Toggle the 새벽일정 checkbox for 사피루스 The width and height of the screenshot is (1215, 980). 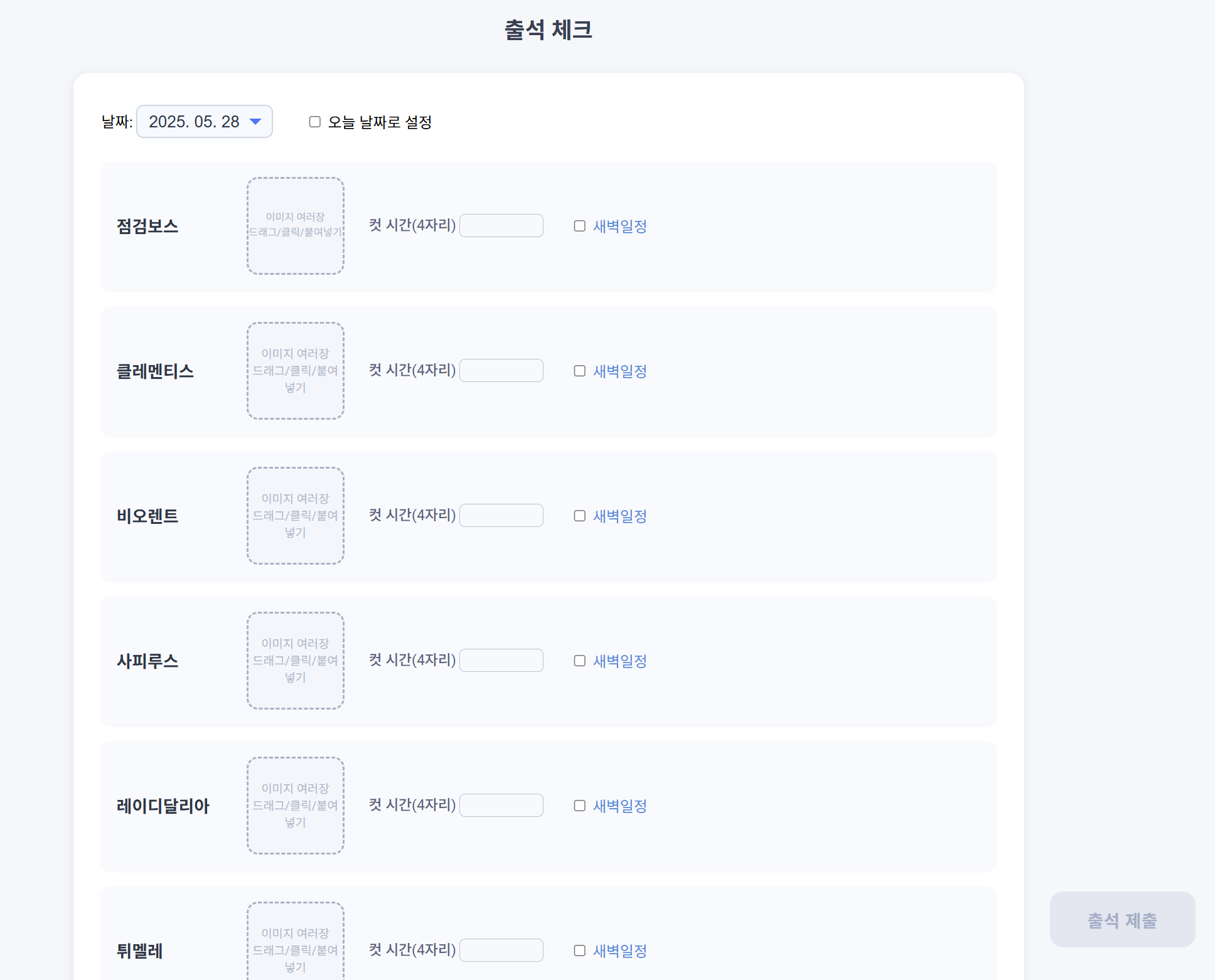(x=580, y=661)
